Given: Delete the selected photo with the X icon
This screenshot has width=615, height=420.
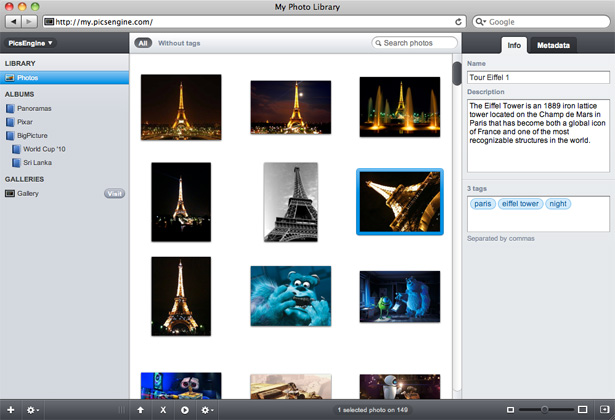Looking at the screenshot, I should coord(163,410).
